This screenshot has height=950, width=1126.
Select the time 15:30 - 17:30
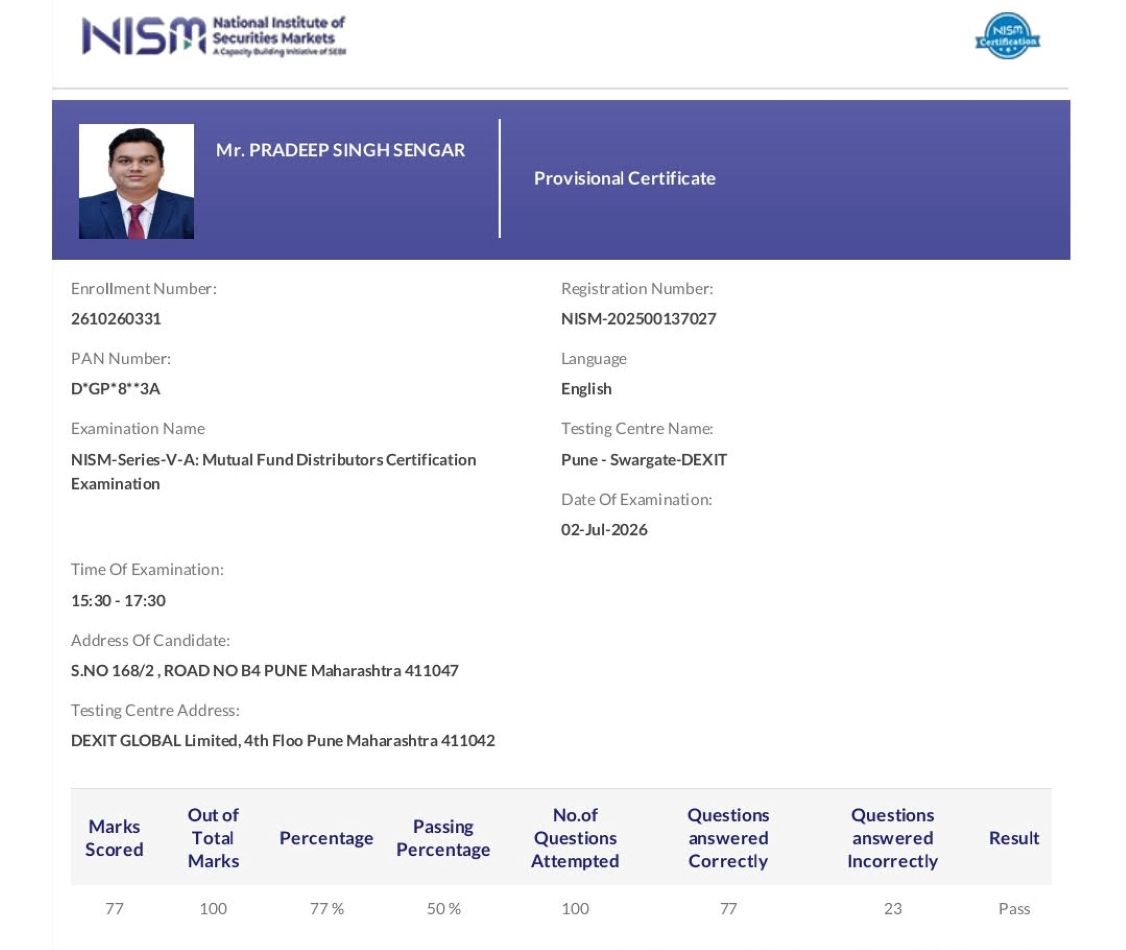click(x=118, y=600)
